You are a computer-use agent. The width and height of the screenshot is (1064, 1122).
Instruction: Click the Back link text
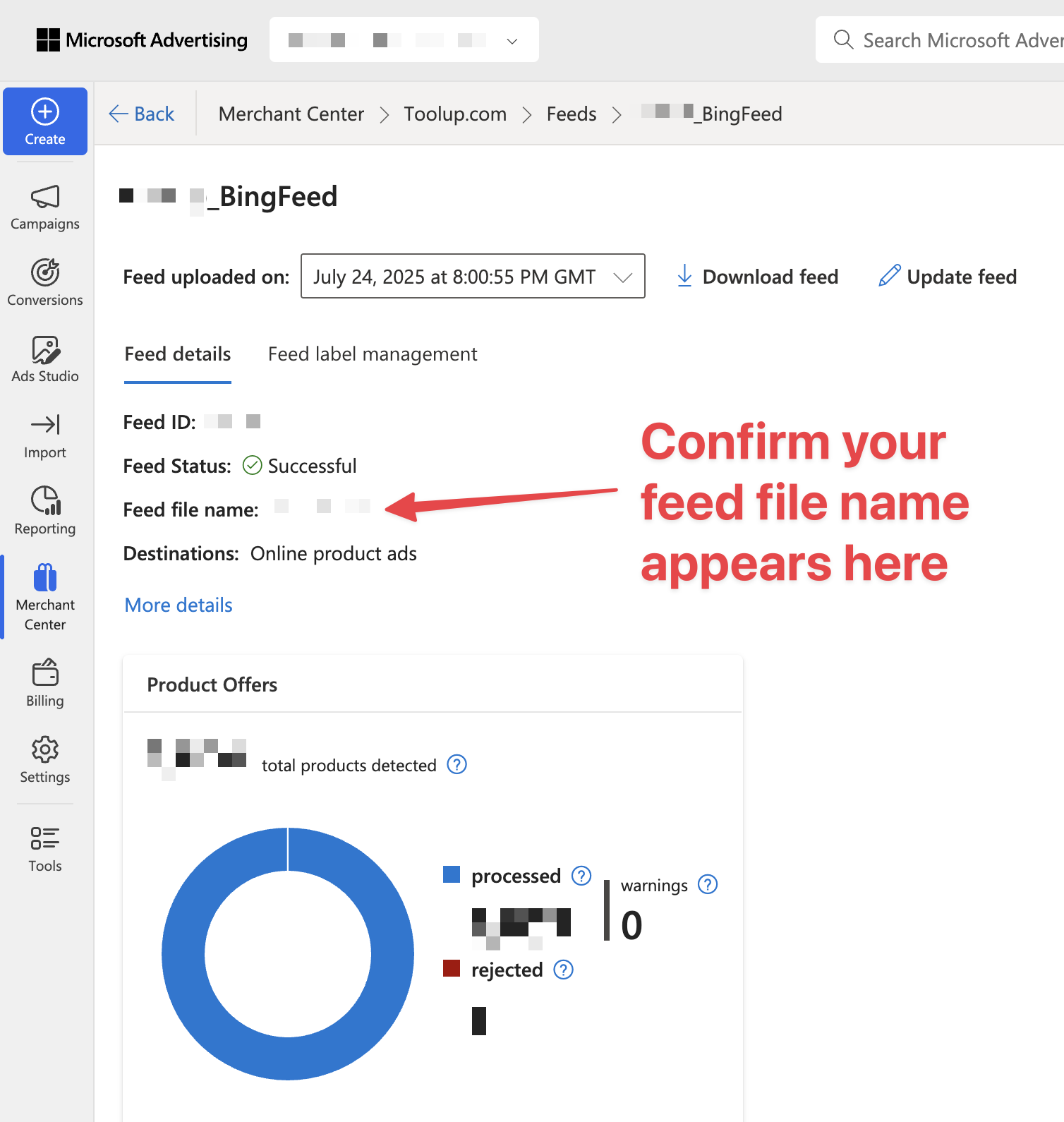[x=154, y=114]
